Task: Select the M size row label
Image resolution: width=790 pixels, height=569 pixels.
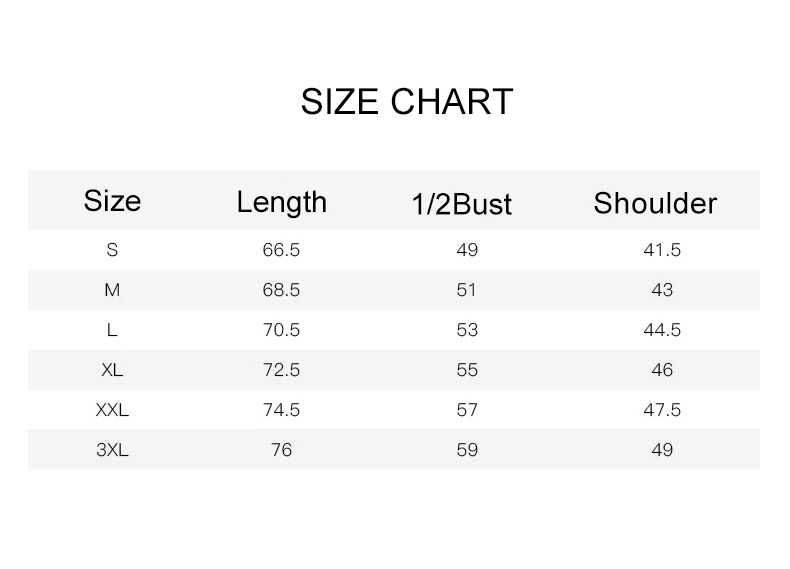Action: [x=112, y=290]
